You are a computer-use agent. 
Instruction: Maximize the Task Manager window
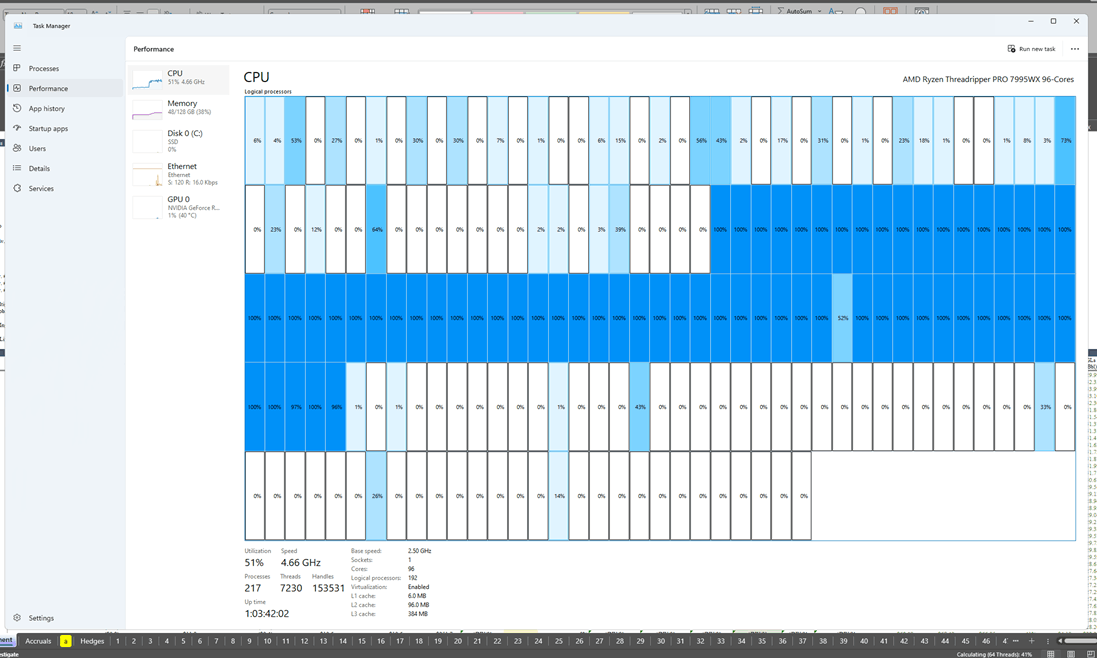(x=1053, y=21)
